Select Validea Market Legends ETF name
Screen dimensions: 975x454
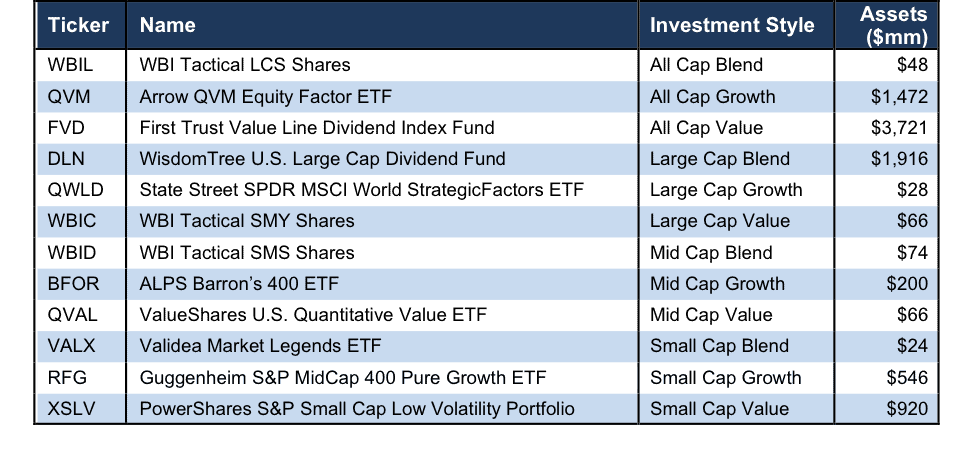point(260,346)
